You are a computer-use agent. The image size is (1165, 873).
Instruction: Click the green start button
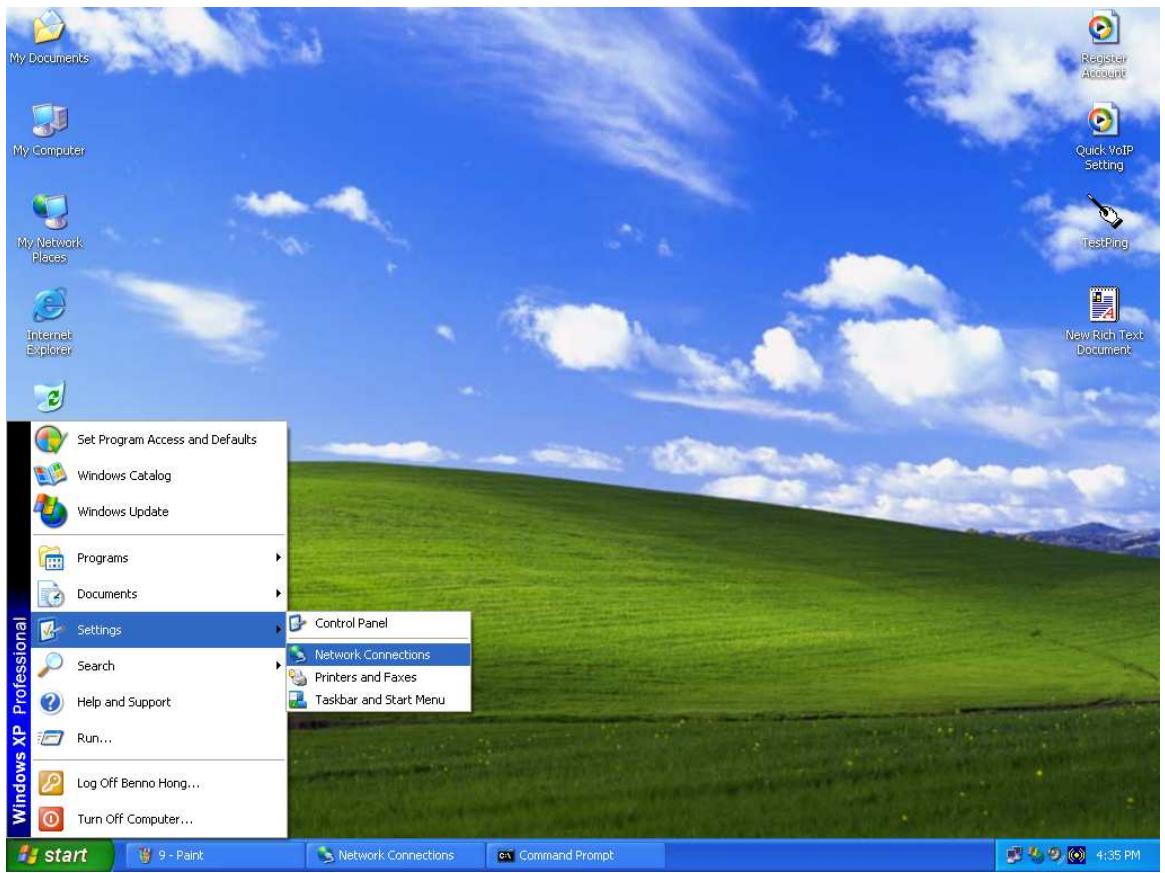(60, 855)
